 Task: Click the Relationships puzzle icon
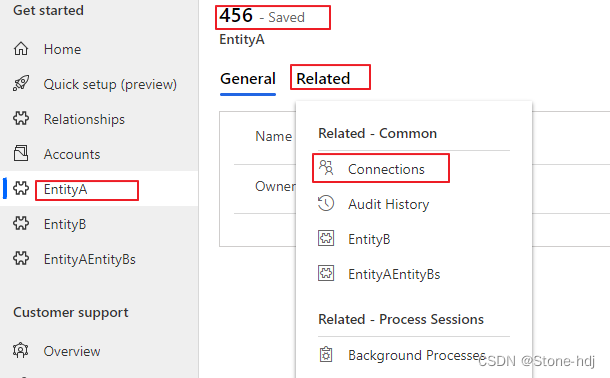click(21, 118)
